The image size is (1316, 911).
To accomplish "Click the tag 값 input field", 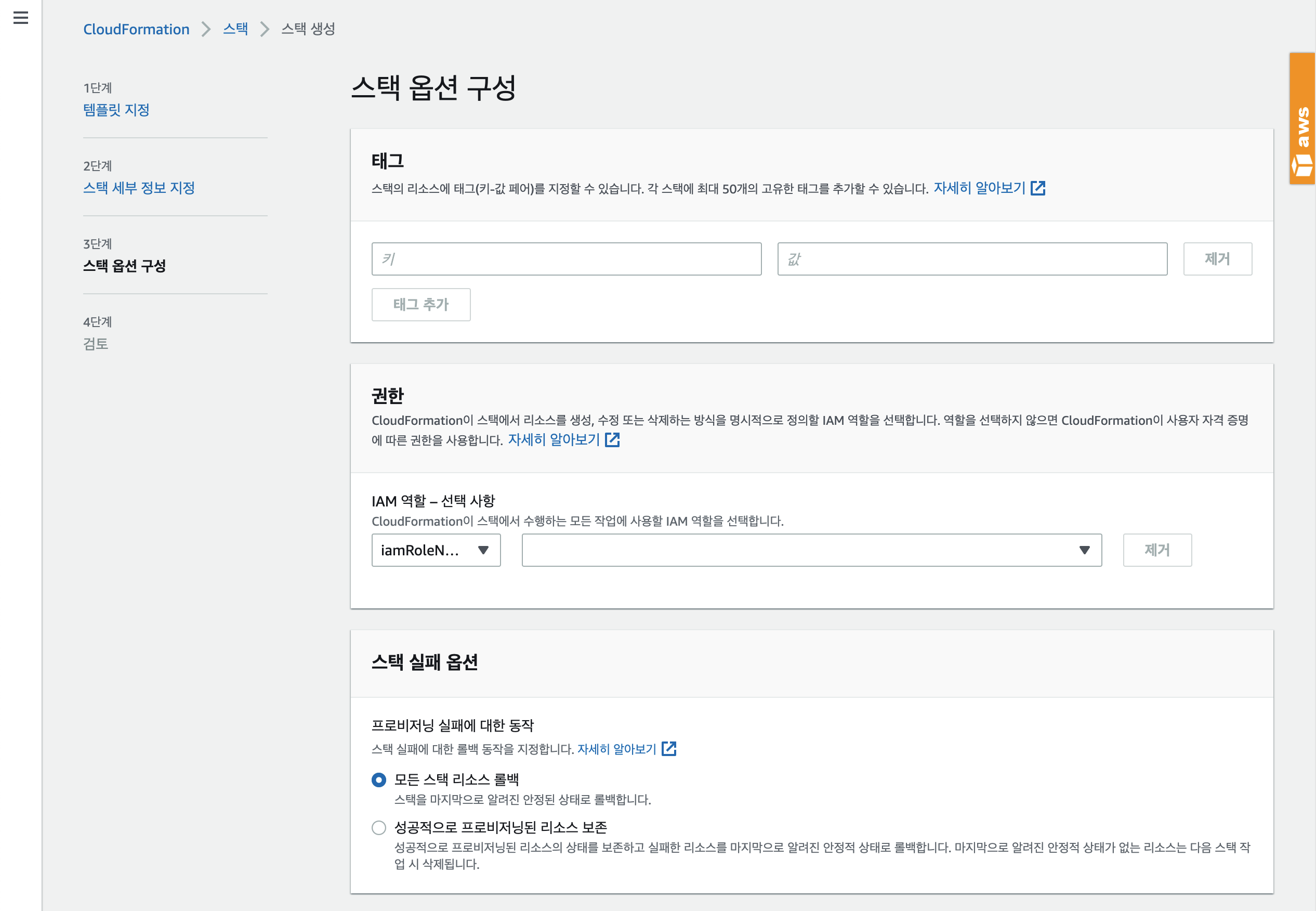I will click(x=972, y=259).
